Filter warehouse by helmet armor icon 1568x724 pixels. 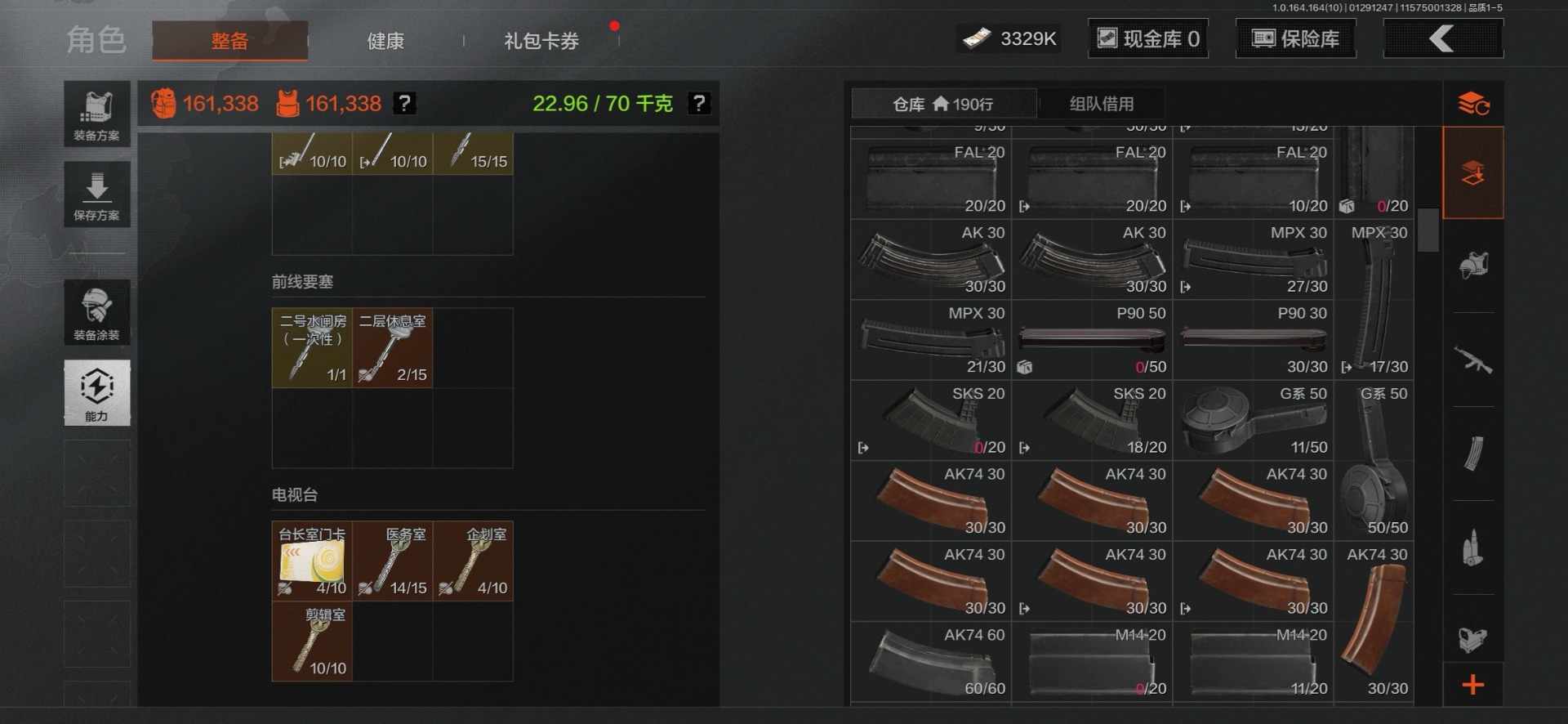[1473, 266]
